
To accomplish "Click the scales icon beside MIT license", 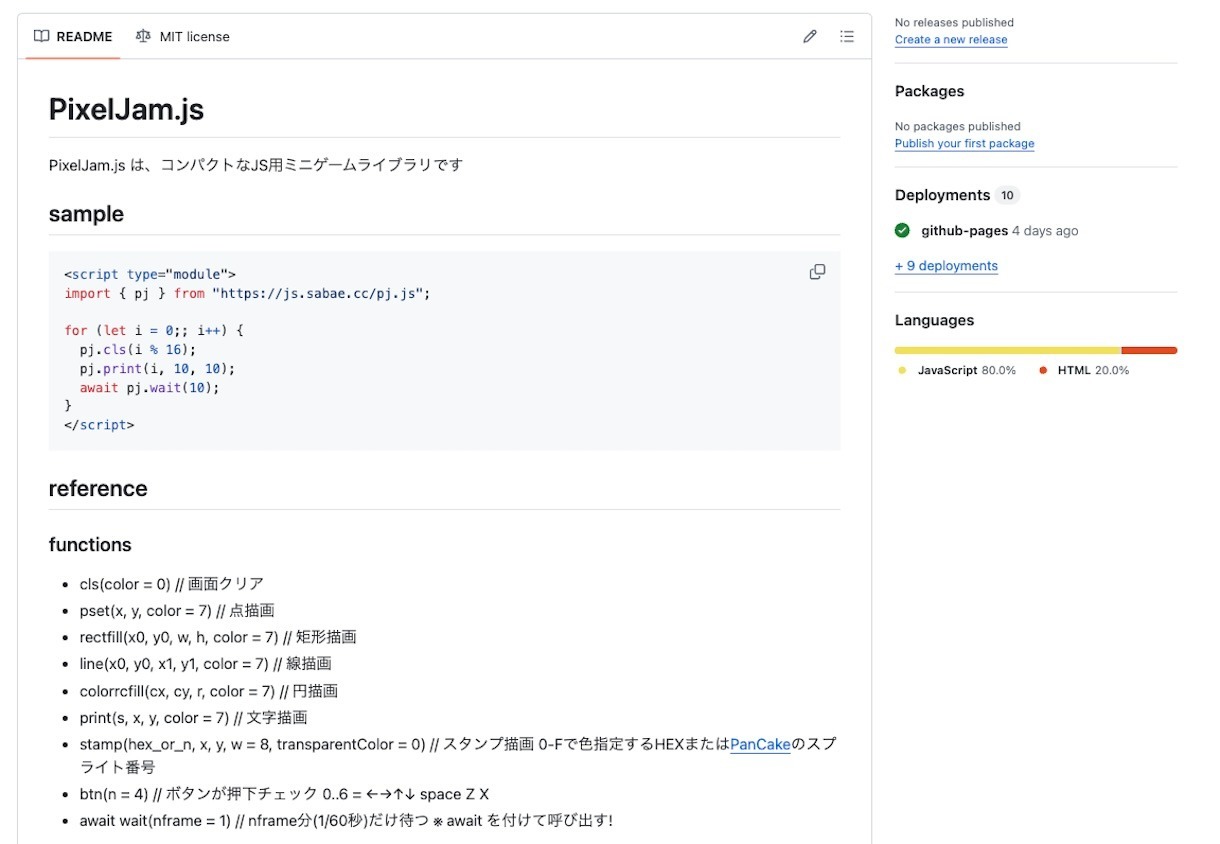I will 143,37.
